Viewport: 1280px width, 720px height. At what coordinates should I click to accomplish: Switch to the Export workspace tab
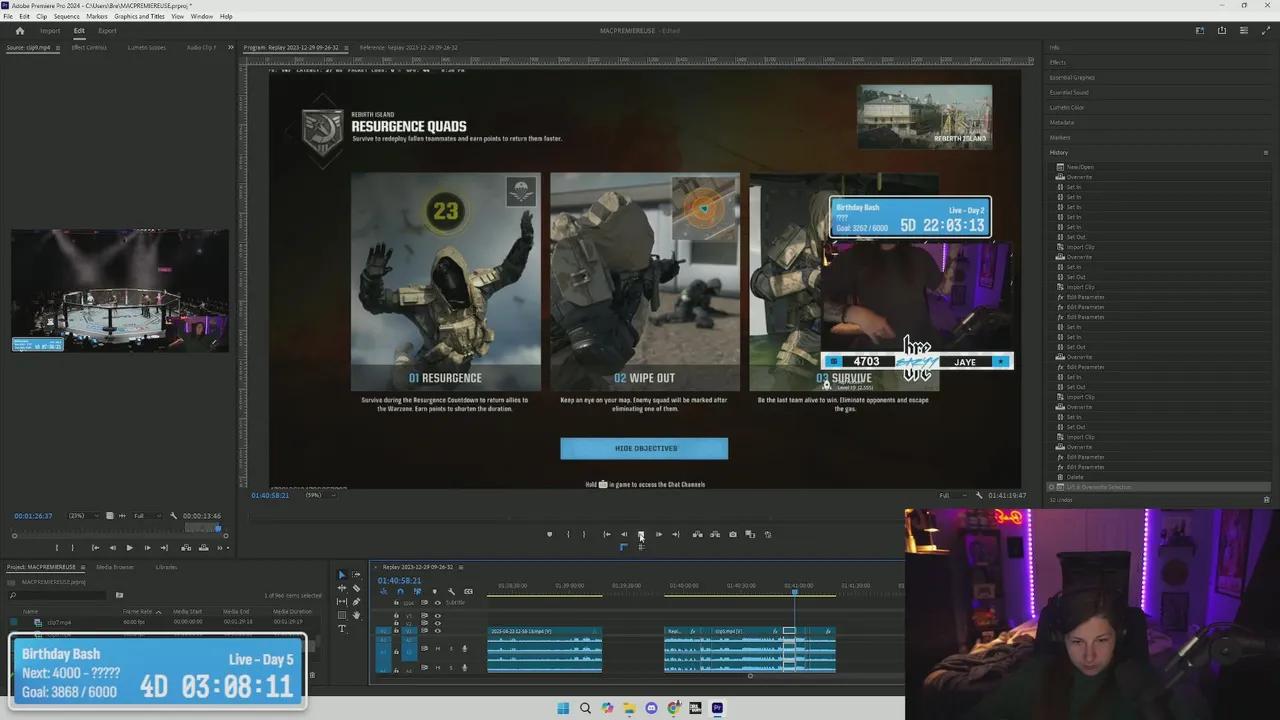(107, 31)
